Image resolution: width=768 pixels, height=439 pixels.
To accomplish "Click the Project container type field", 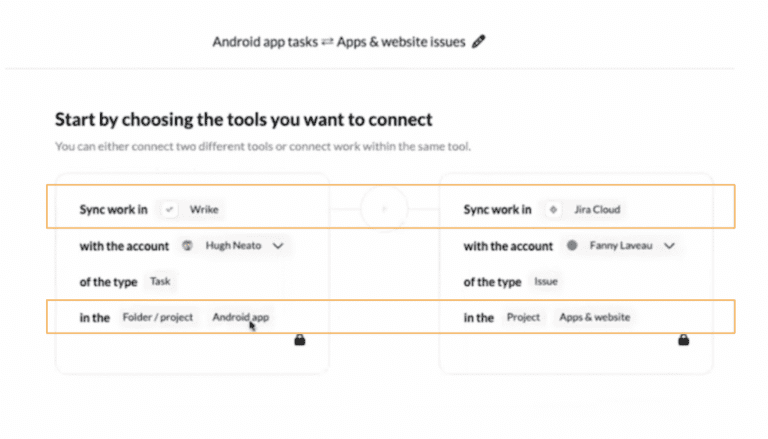I will pyautogui.click(x=523, y=317).
